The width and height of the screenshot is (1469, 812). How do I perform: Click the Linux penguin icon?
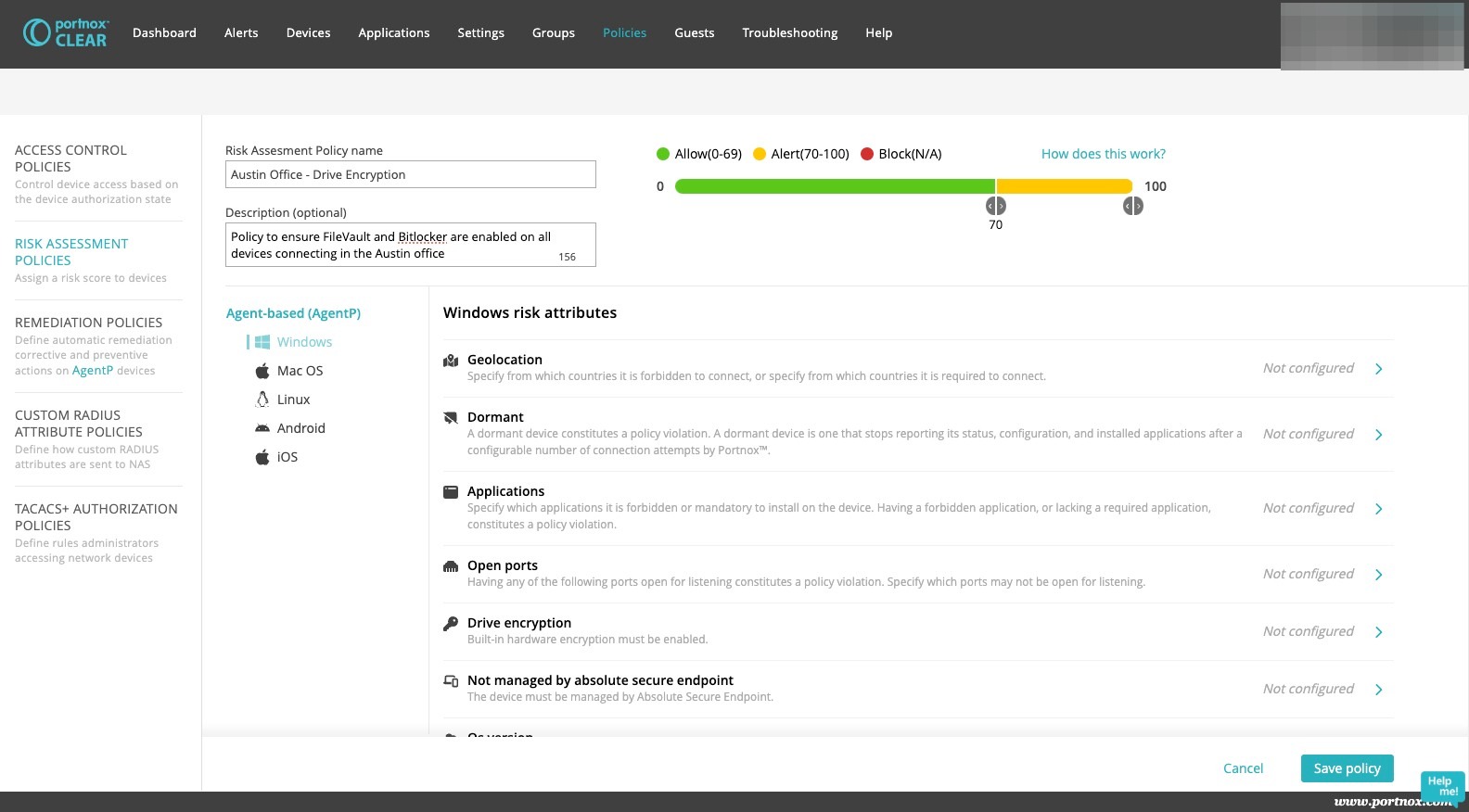point(262,400)
